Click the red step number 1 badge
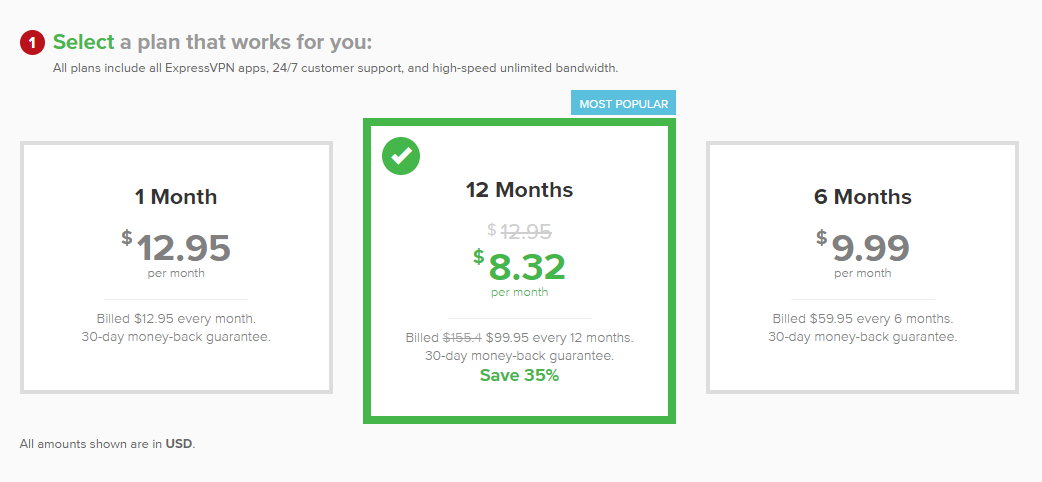This screenshot has width=1042, height=482. (32, 43)
